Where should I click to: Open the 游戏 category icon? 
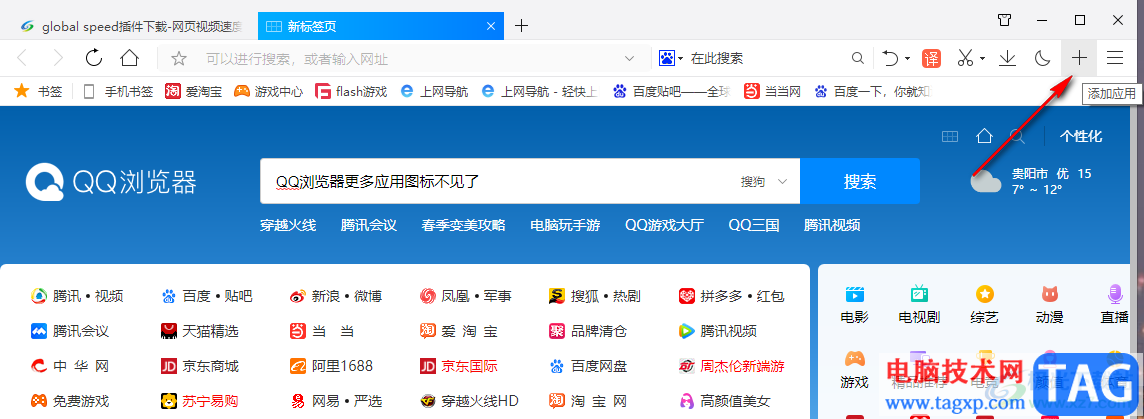pyautogui.click(x=854, y=370)
